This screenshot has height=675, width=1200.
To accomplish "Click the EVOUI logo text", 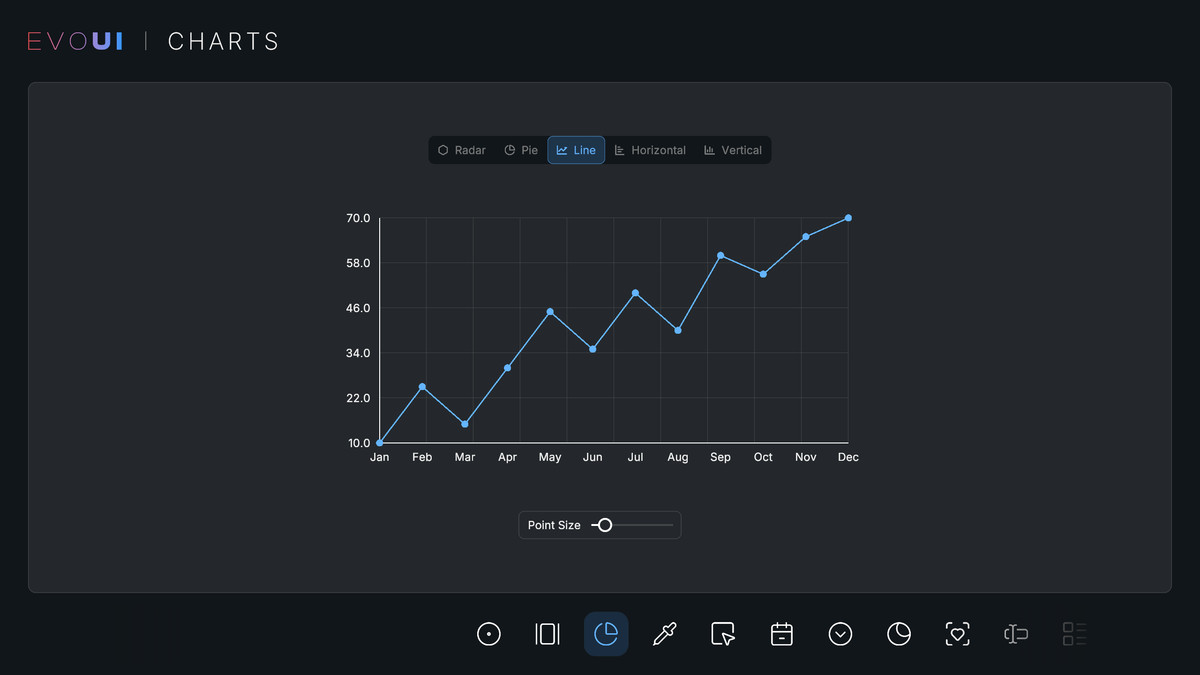I will pos(74,40).
